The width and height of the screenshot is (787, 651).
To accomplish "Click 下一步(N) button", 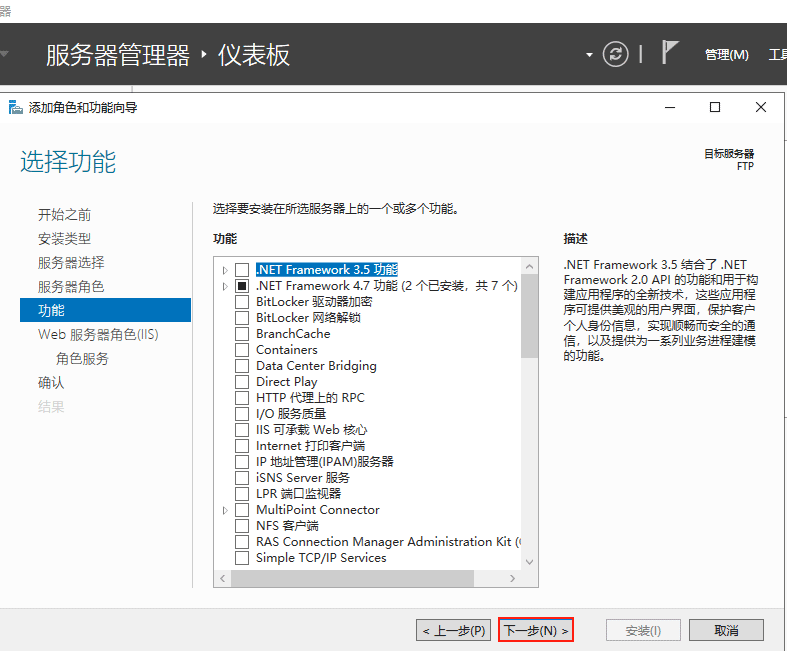I will [x=536, y=630].
